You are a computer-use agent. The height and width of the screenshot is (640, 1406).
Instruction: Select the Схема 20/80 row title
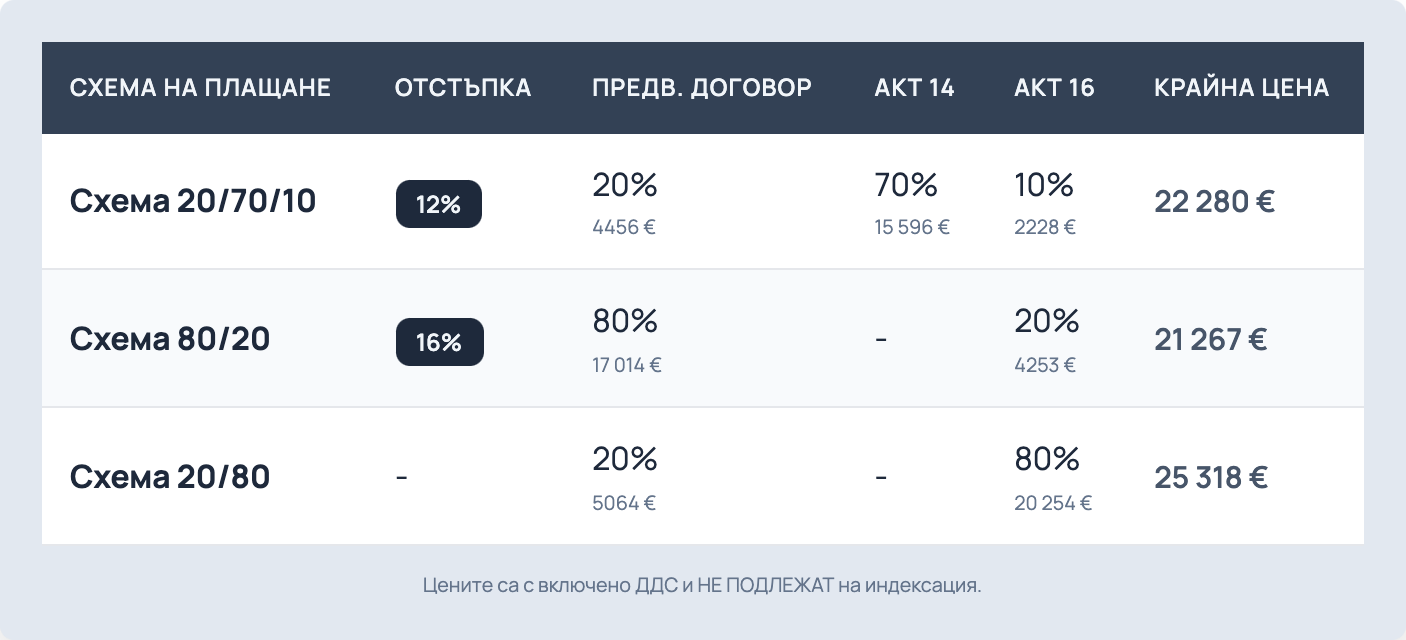tap(170, 477)
